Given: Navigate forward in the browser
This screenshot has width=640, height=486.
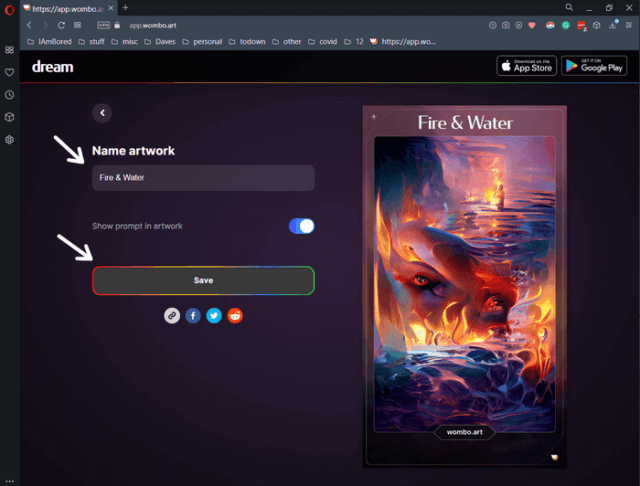Looking at the screenshot, I should pyautogui.click(x=45, y=25).
